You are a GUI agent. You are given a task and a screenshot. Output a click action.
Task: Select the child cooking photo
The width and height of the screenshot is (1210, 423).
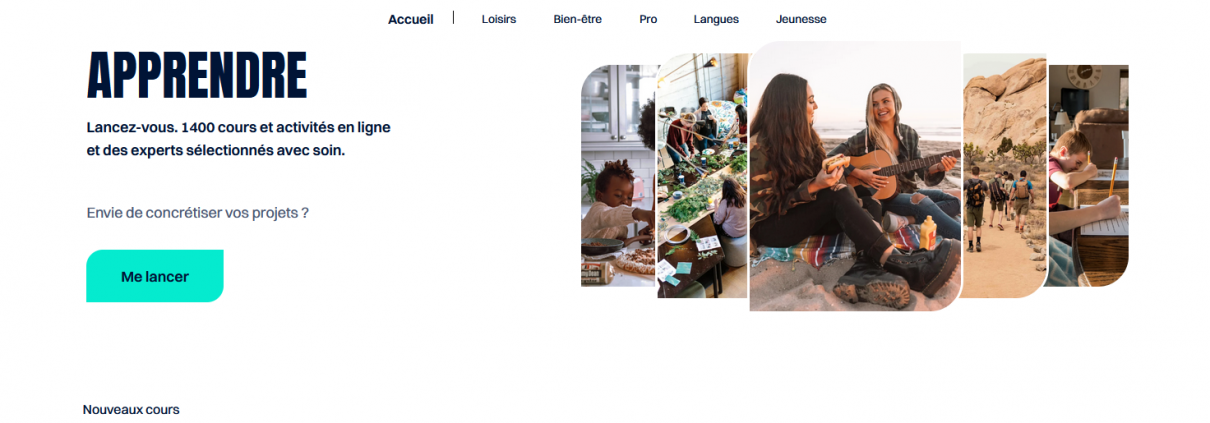tap(618, 176)
